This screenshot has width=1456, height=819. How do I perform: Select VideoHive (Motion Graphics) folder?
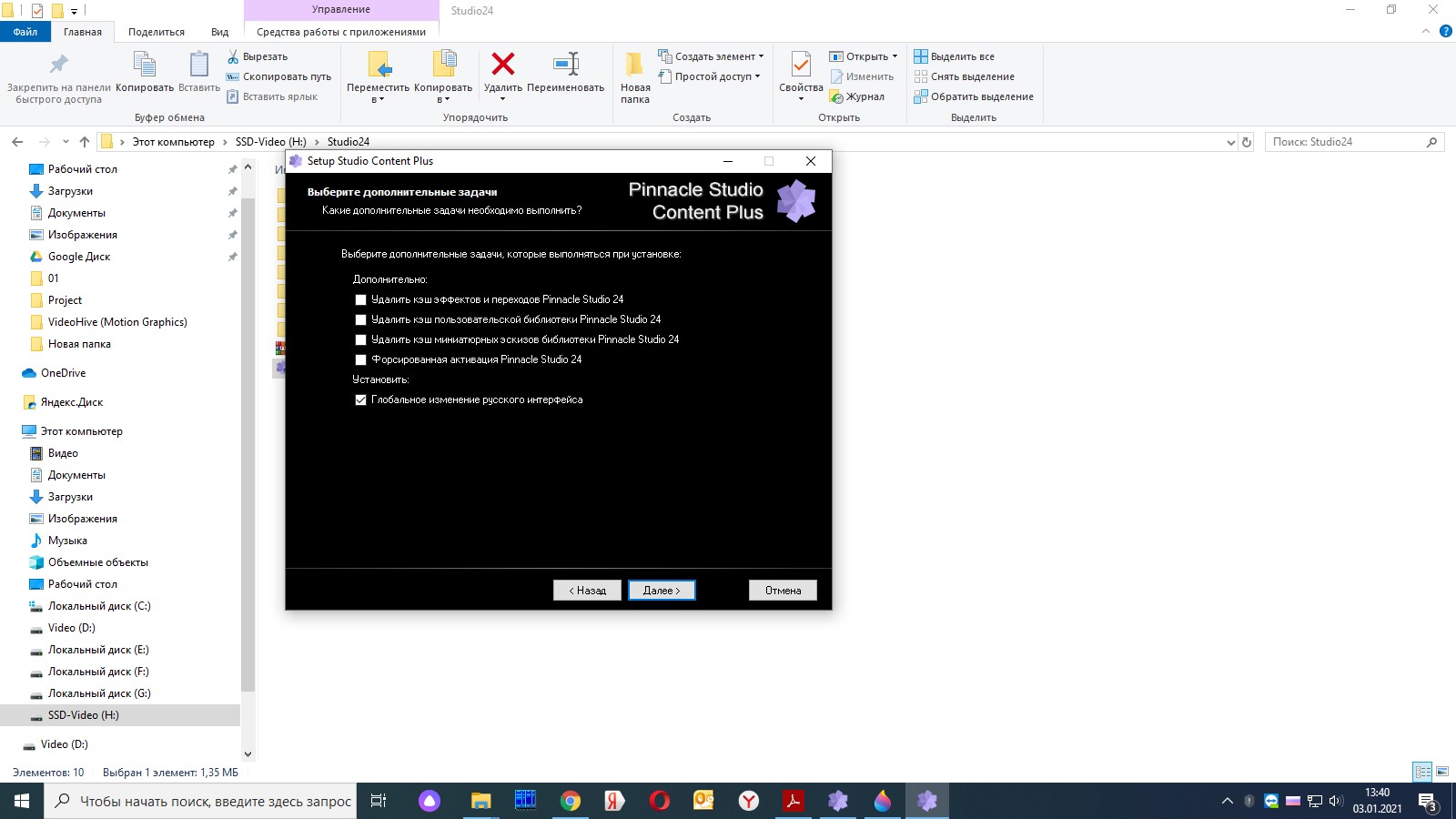[x=117, y=322]
